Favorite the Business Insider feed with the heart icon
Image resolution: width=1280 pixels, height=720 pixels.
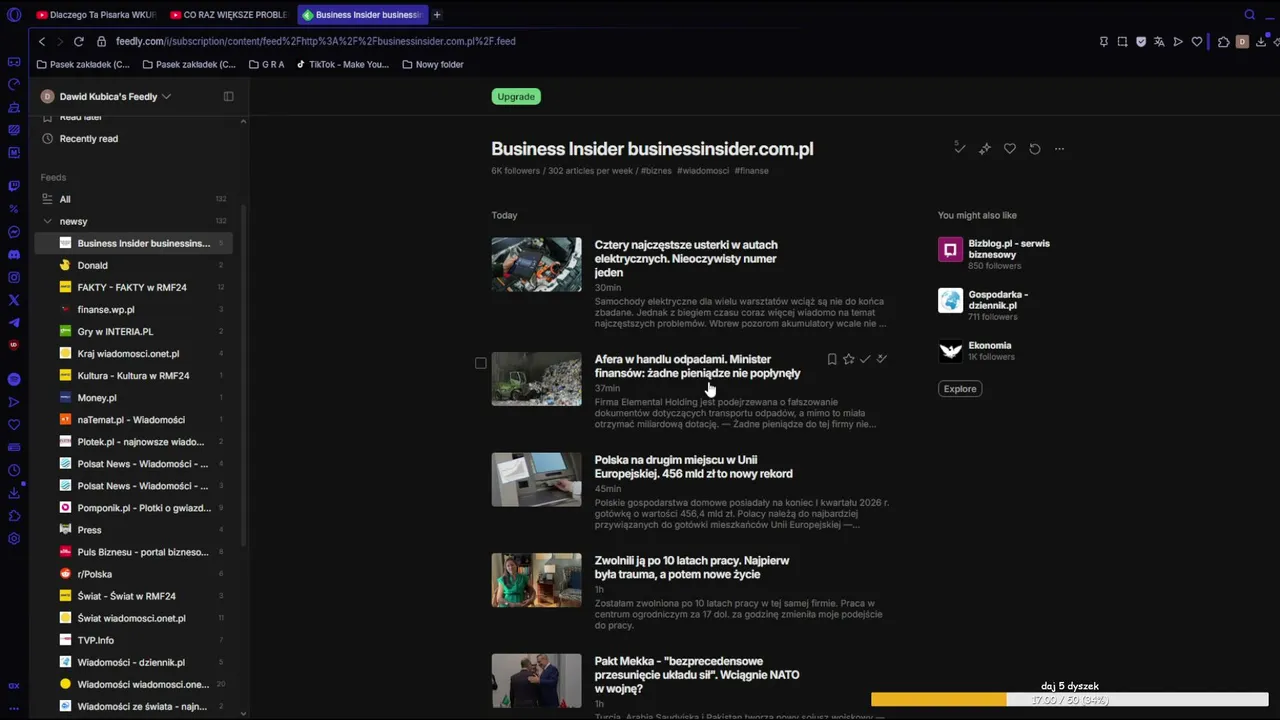click(x=1010, y=149)
